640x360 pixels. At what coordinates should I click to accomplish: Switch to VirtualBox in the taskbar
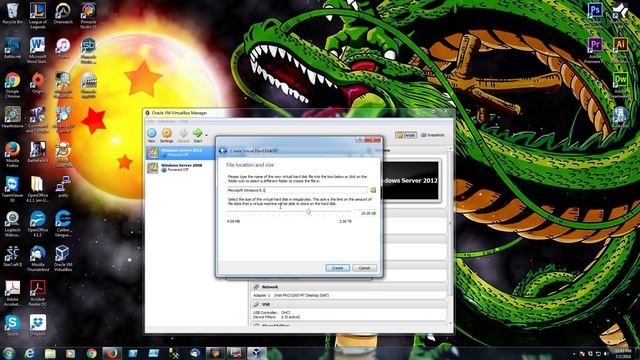[x=256, y=353]
